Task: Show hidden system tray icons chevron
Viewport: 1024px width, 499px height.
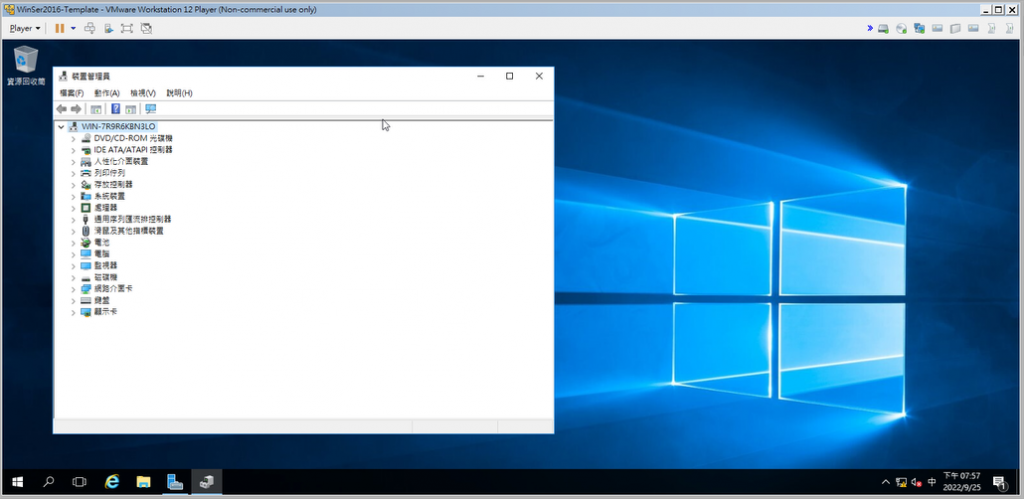Action: tap(886, 482)
